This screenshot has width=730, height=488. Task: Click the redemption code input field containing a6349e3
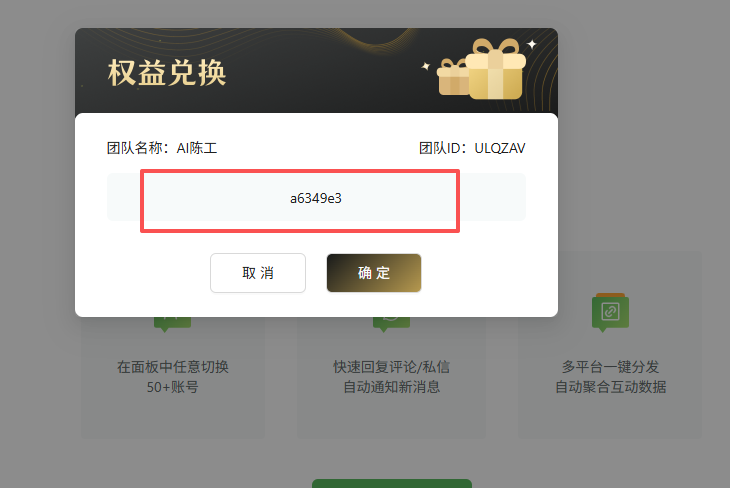(x=316, y=197)
